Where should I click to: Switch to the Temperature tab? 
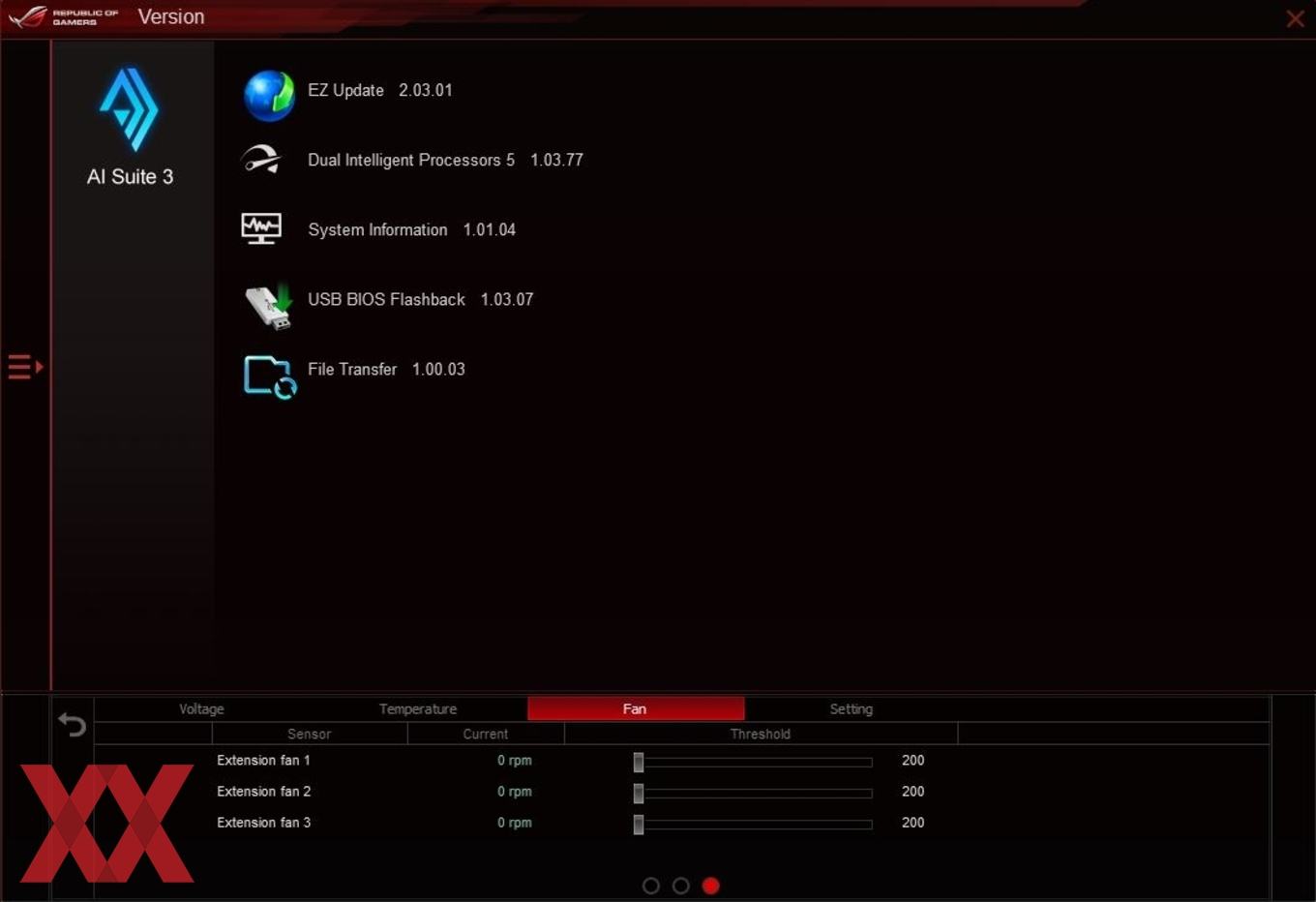pyautogui.click(x=418, y=709)
